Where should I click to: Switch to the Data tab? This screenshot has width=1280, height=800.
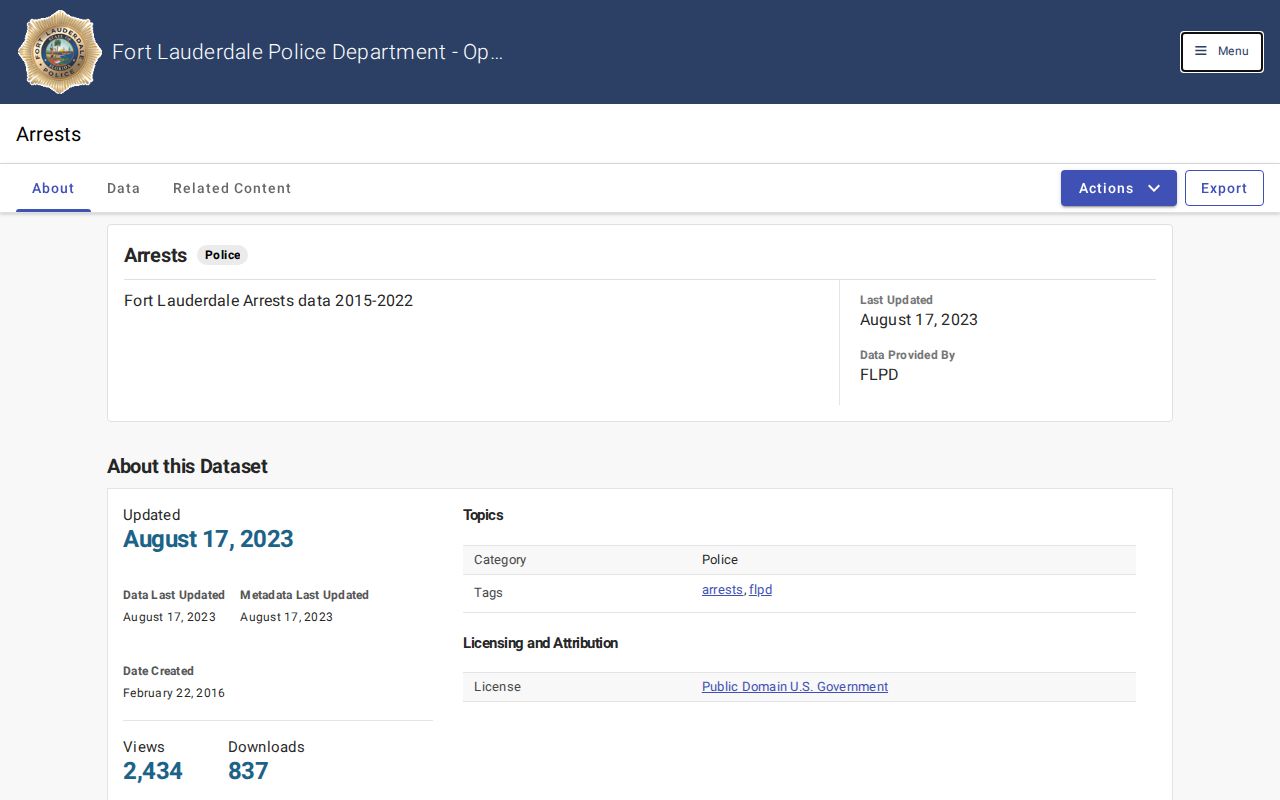124,188
